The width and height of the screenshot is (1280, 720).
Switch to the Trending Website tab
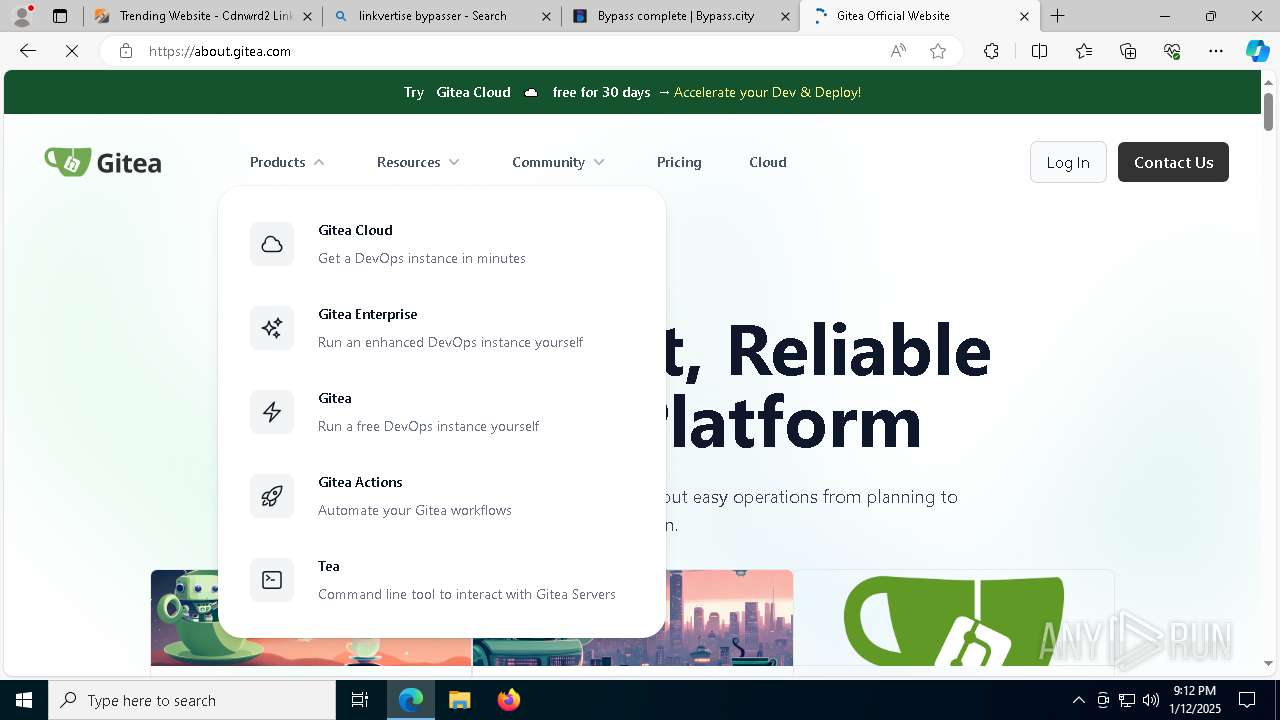pyautogui.click(x=203, y=16)
